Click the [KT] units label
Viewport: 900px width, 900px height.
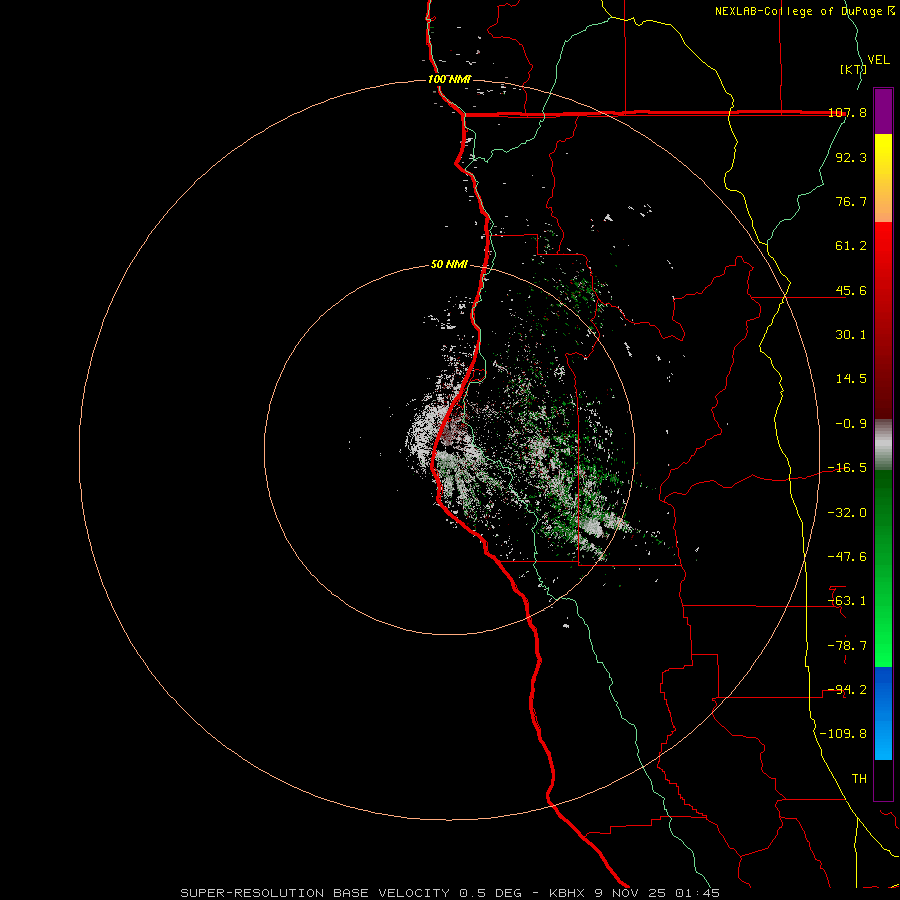tap(853, 69)
